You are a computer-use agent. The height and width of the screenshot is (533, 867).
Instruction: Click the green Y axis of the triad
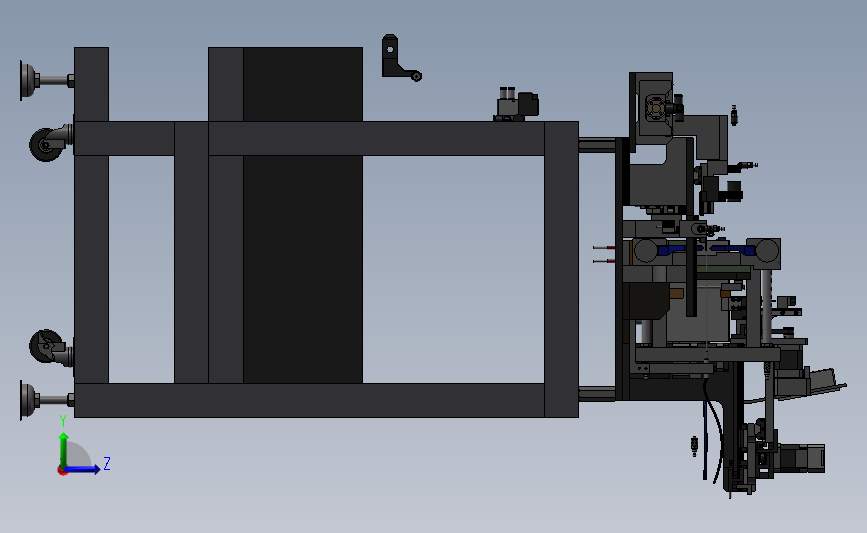pyautogui.click(x=64, y=451)
